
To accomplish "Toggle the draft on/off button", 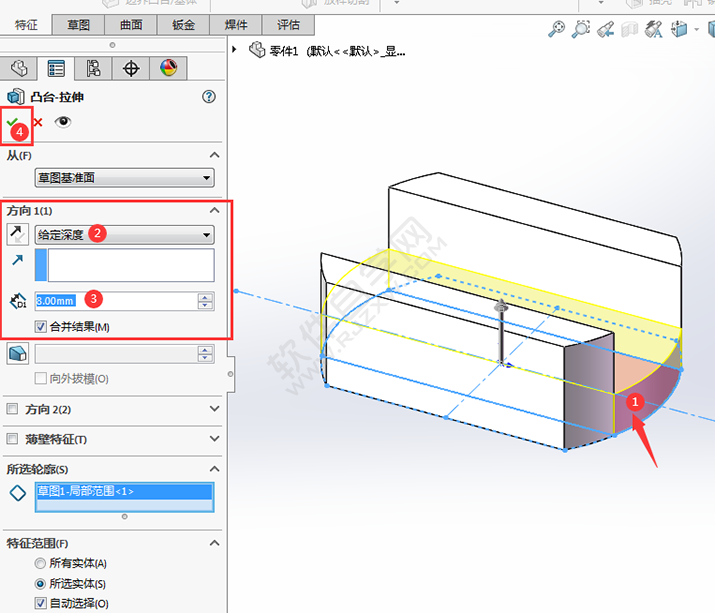I will pyautogui.click(x=18, y=353).
